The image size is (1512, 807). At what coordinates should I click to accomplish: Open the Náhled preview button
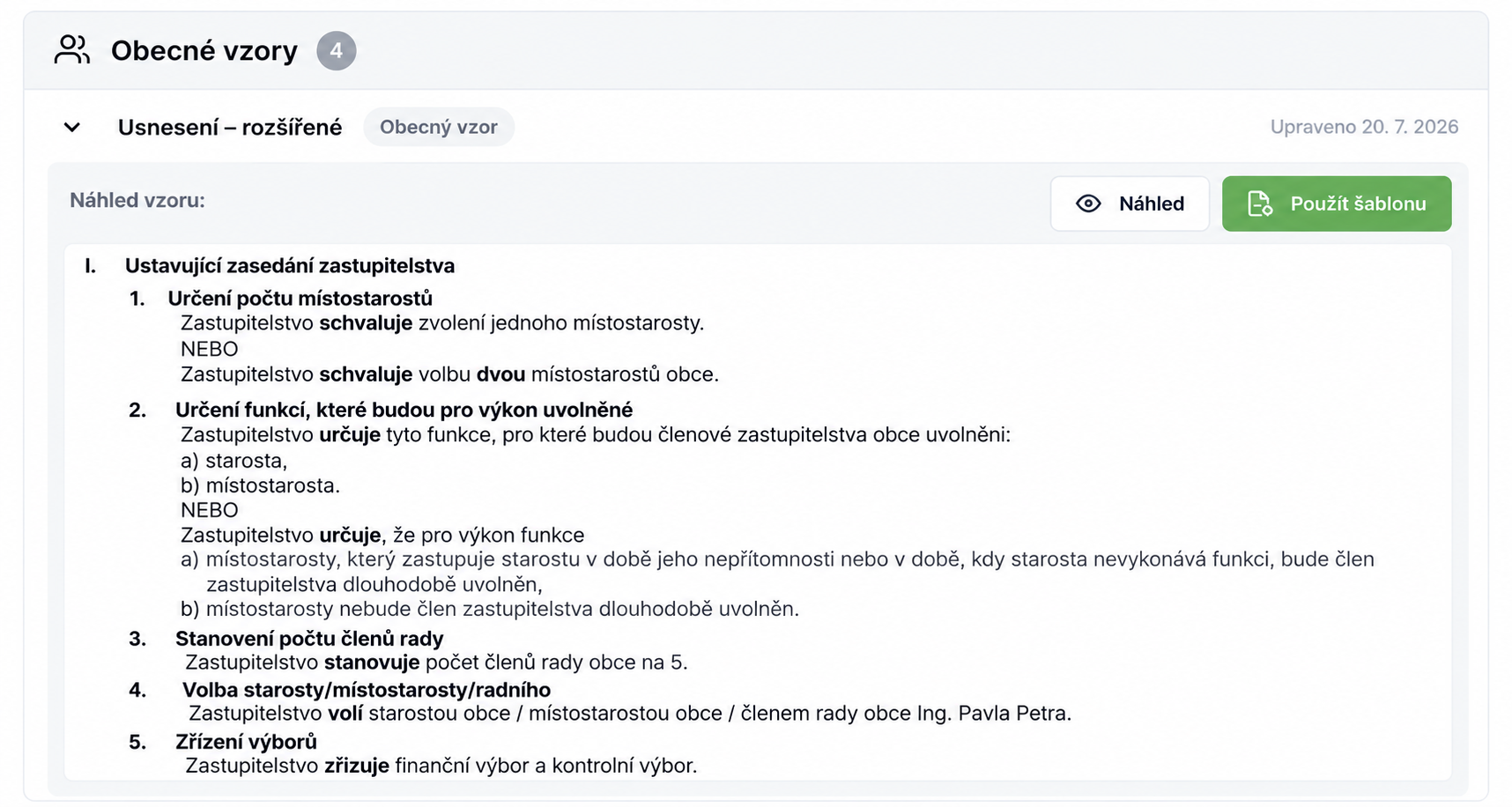(x=1130, y=204)
